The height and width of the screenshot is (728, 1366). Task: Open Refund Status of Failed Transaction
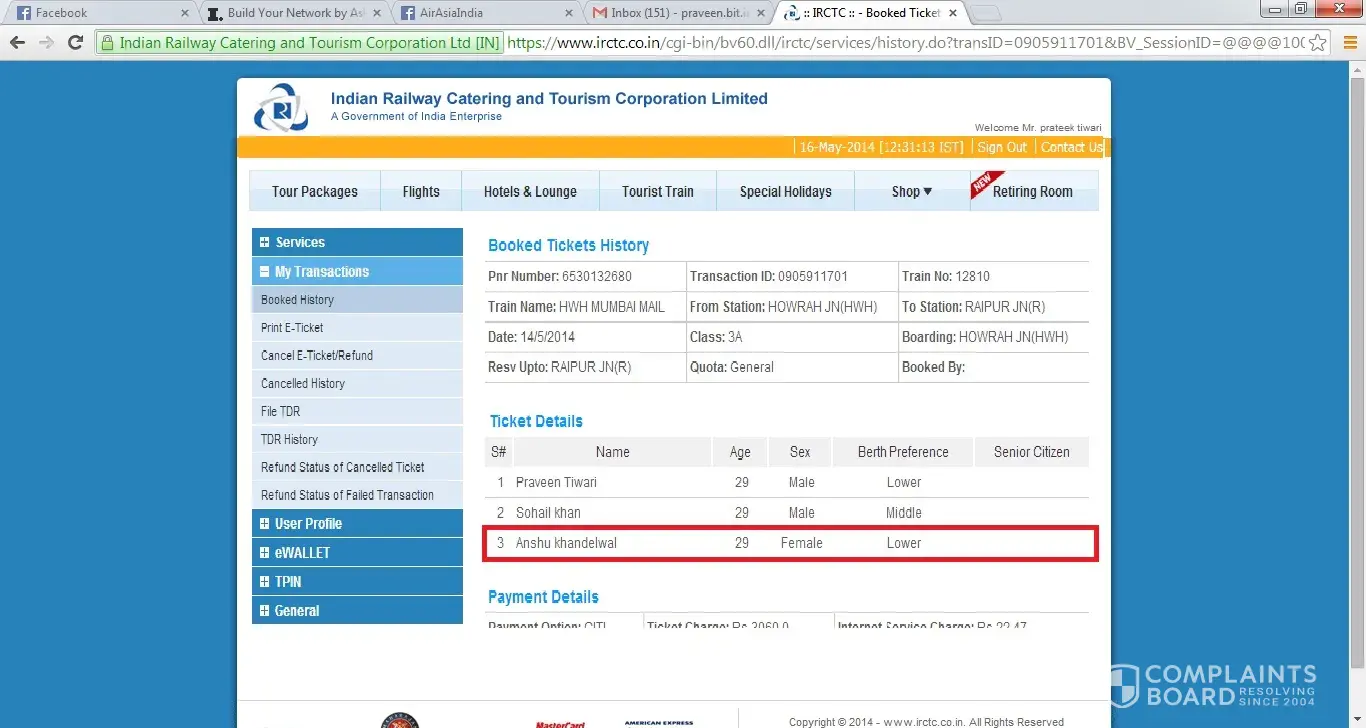357,495
